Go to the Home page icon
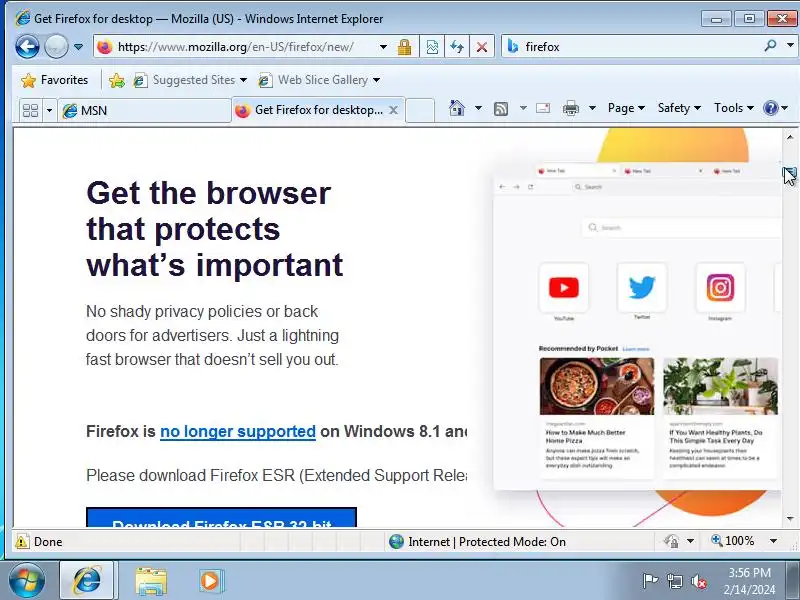The width and height of the screenshot is (800, 600). pyautogui.click(x=457, y=108)
